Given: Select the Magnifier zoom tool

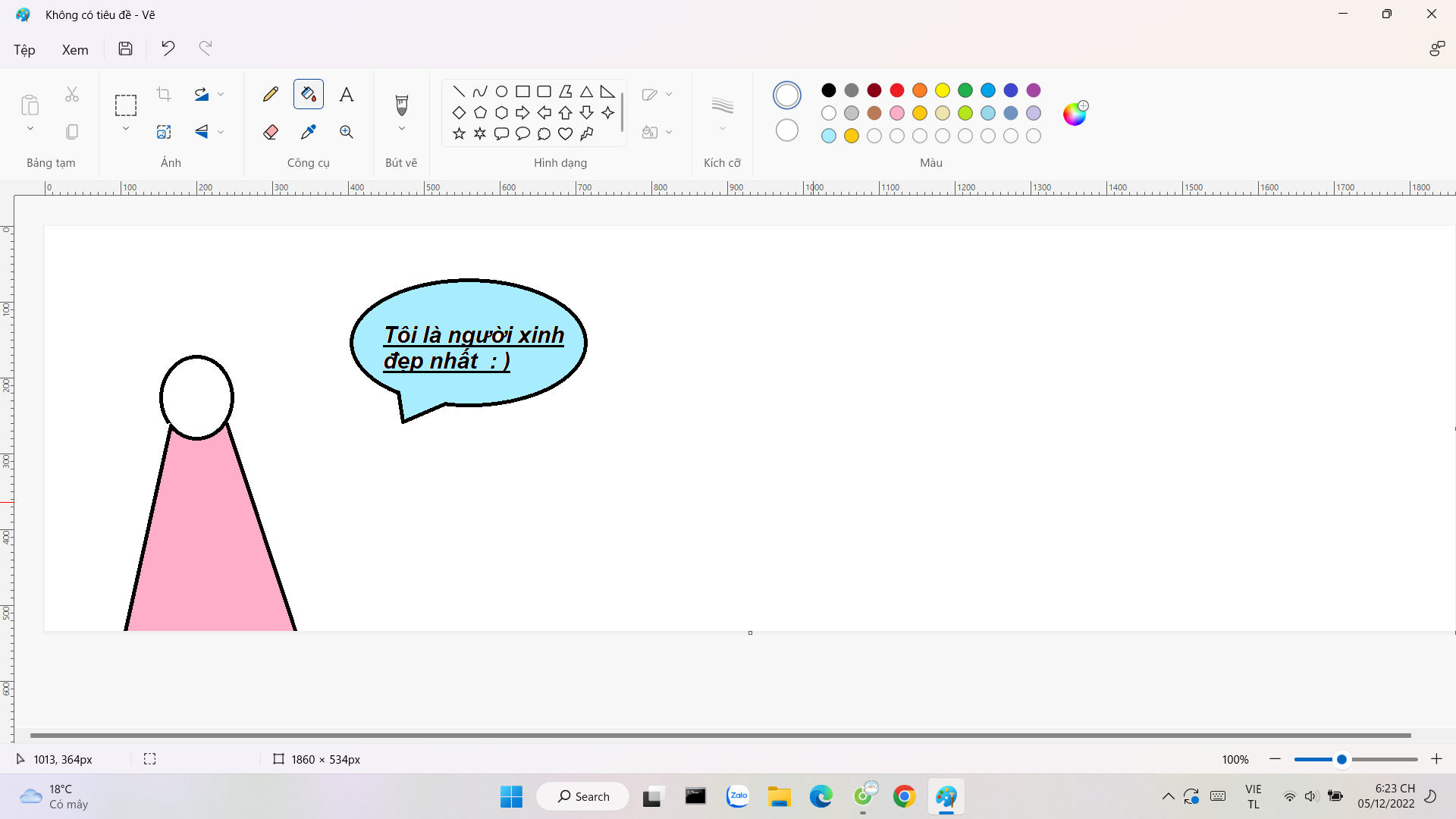Looking at the screenshot, I should [x=347, y=132].
